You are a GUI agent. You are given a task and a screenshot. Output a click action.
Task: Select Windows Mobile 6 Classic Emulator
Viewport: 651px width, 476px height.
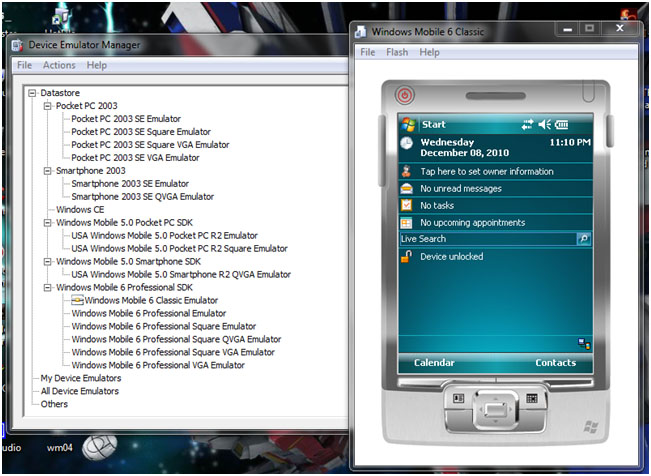point(151,300)
